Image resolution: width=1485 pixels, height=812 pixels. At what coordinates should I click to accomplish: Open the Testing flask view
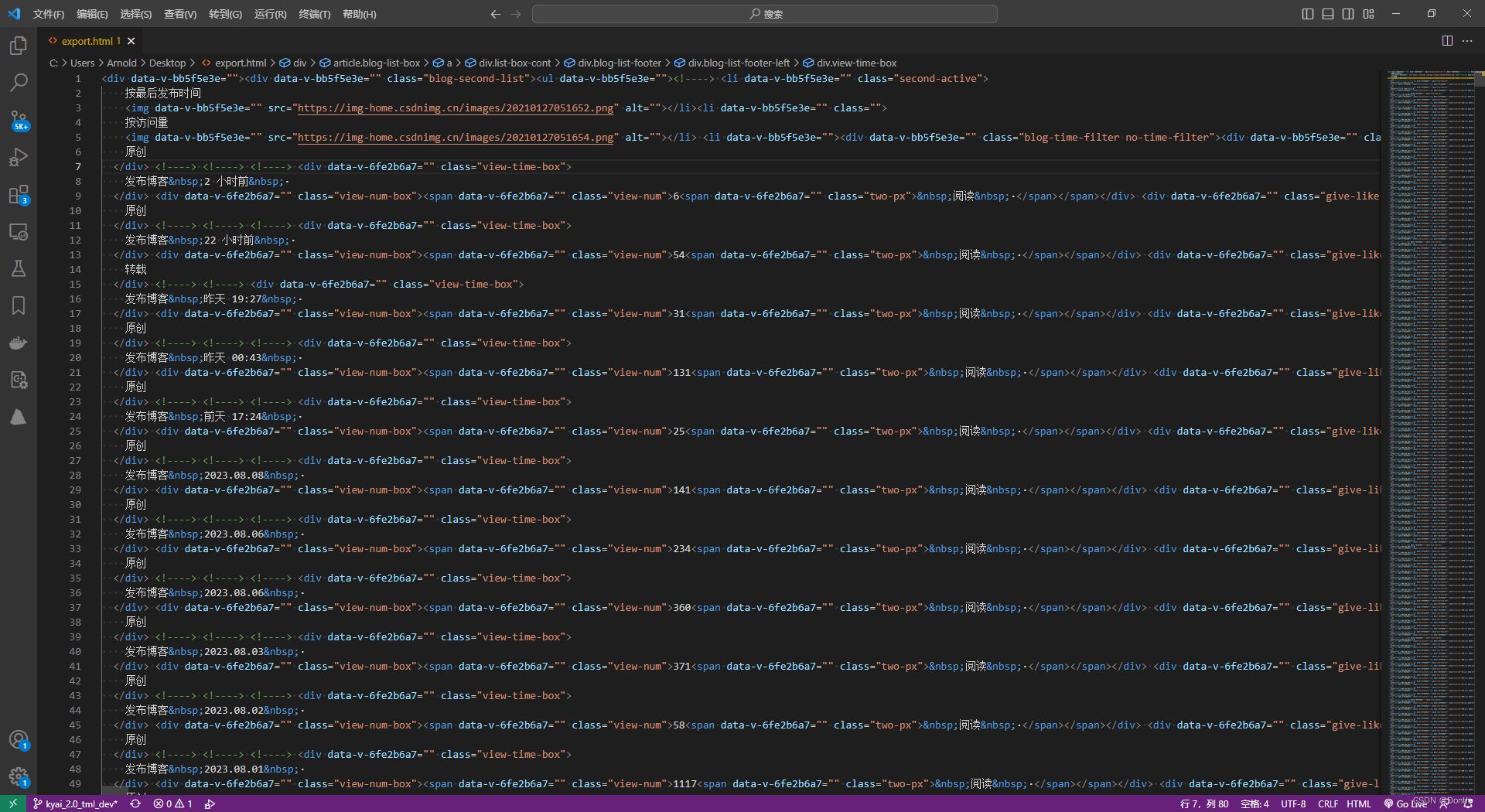19,268
